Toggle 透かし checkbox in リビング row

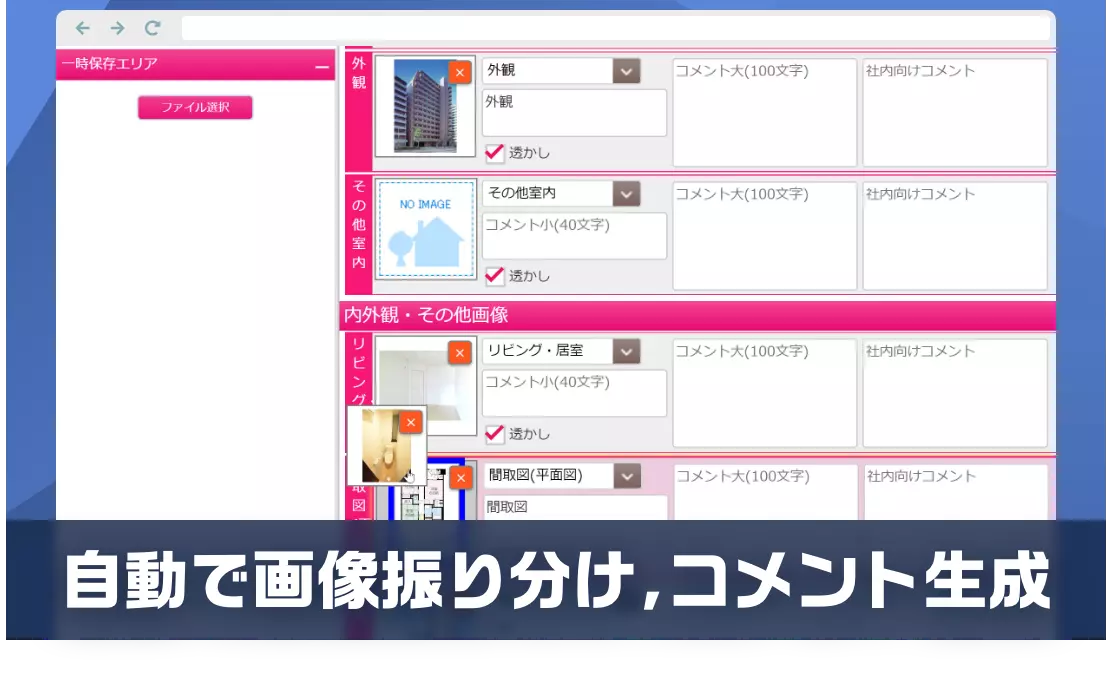point(494,433)
